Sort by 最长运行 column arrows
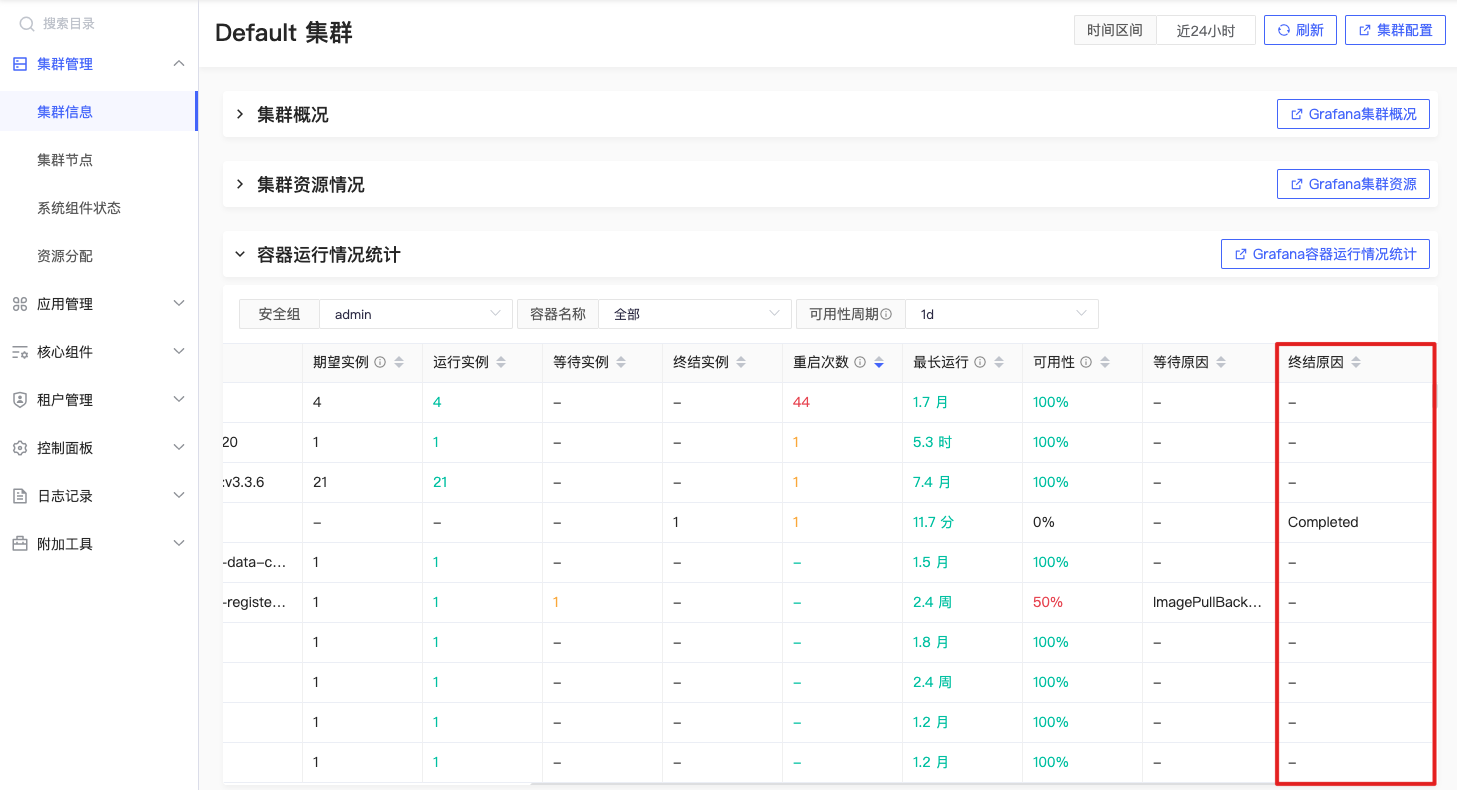 pyautogui.click(x=999, y=363)
